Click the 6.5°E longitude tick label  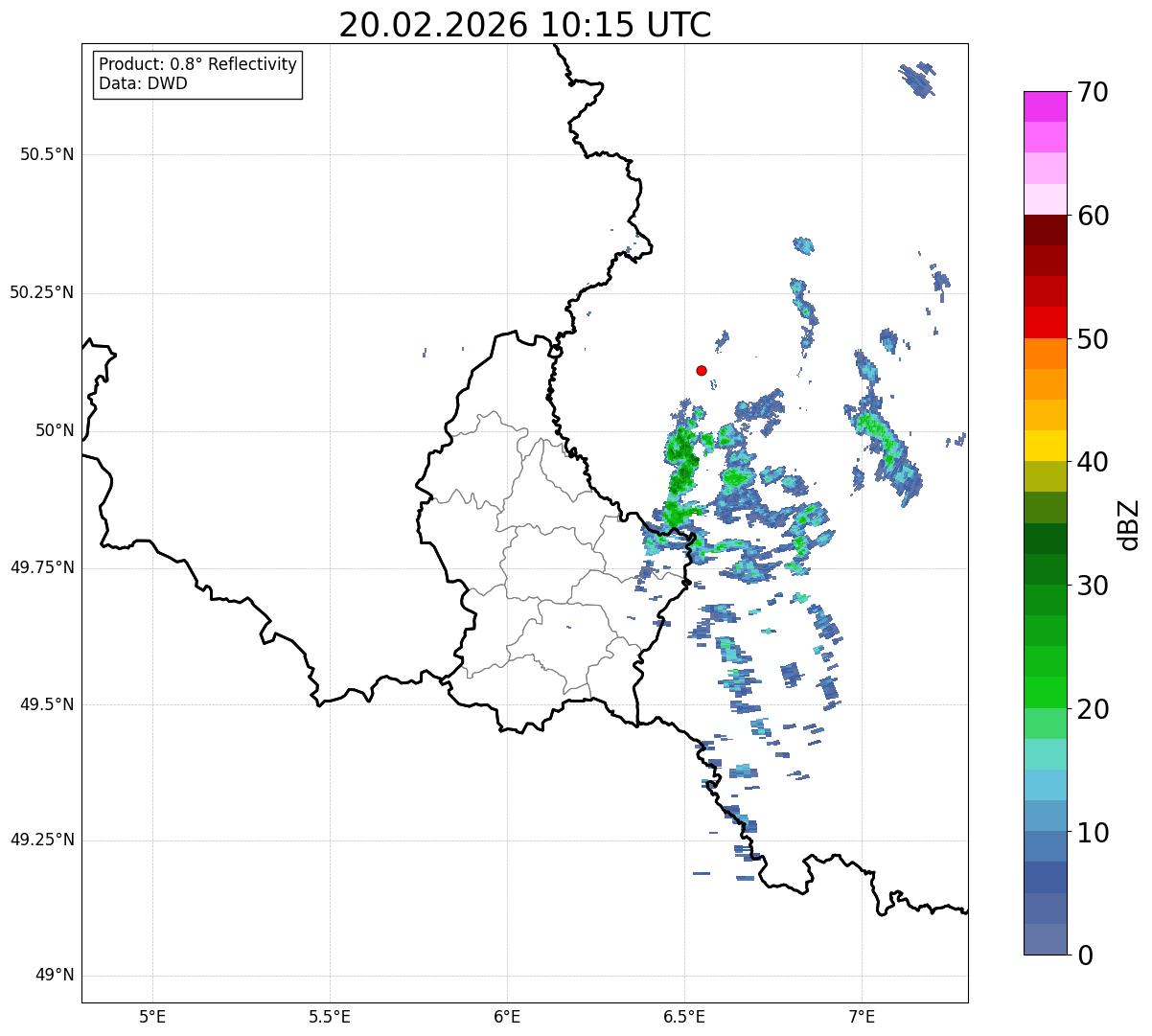[684, 1016]
